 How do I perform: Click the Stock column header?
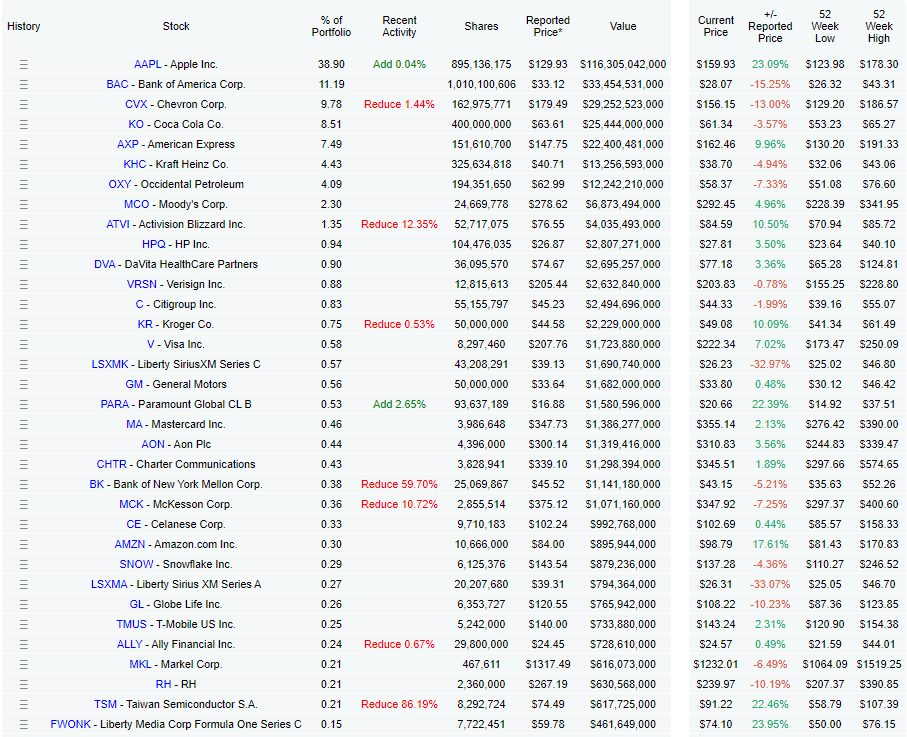coord(176,27)
